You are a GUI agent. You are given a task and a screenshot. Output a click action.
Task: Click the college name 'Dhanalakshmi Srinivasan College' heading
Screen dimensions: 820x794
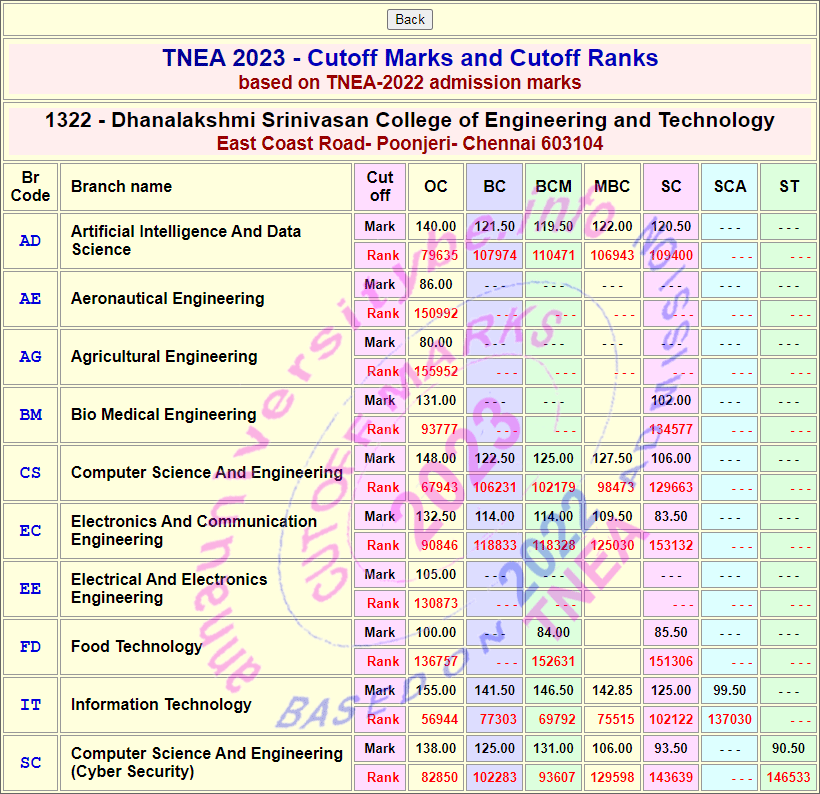click(410, 120)
